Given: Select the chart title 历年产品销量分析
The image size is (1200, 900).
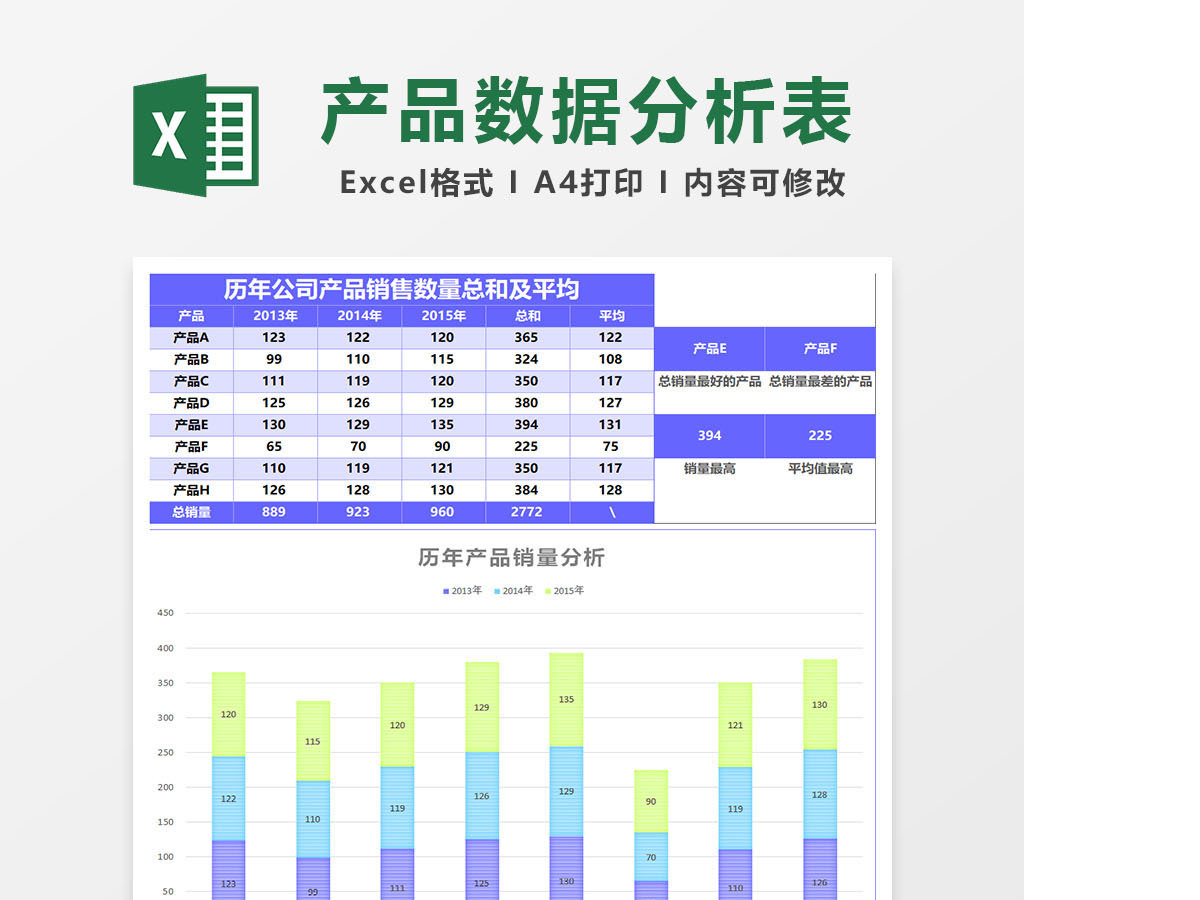Looking at the screenshot, I should (511, 557).
